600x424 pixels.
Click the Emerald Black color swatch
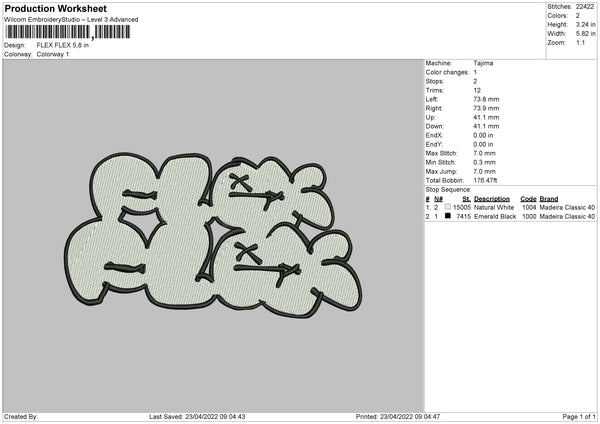pyautogui.click(x=447, y=216)
